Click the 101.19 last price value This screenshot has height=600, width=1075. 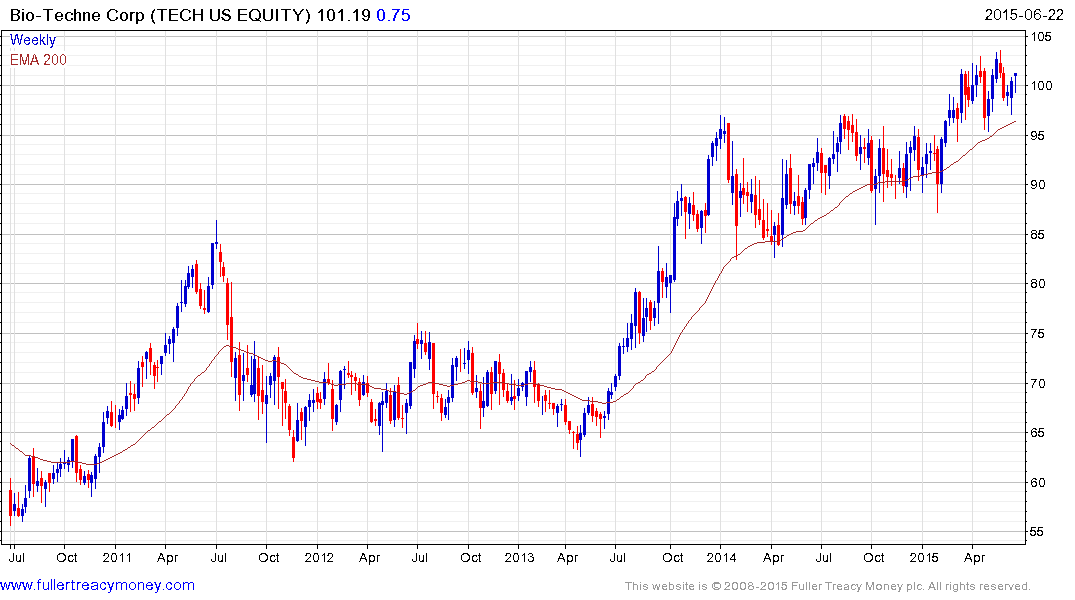(343, 15)
